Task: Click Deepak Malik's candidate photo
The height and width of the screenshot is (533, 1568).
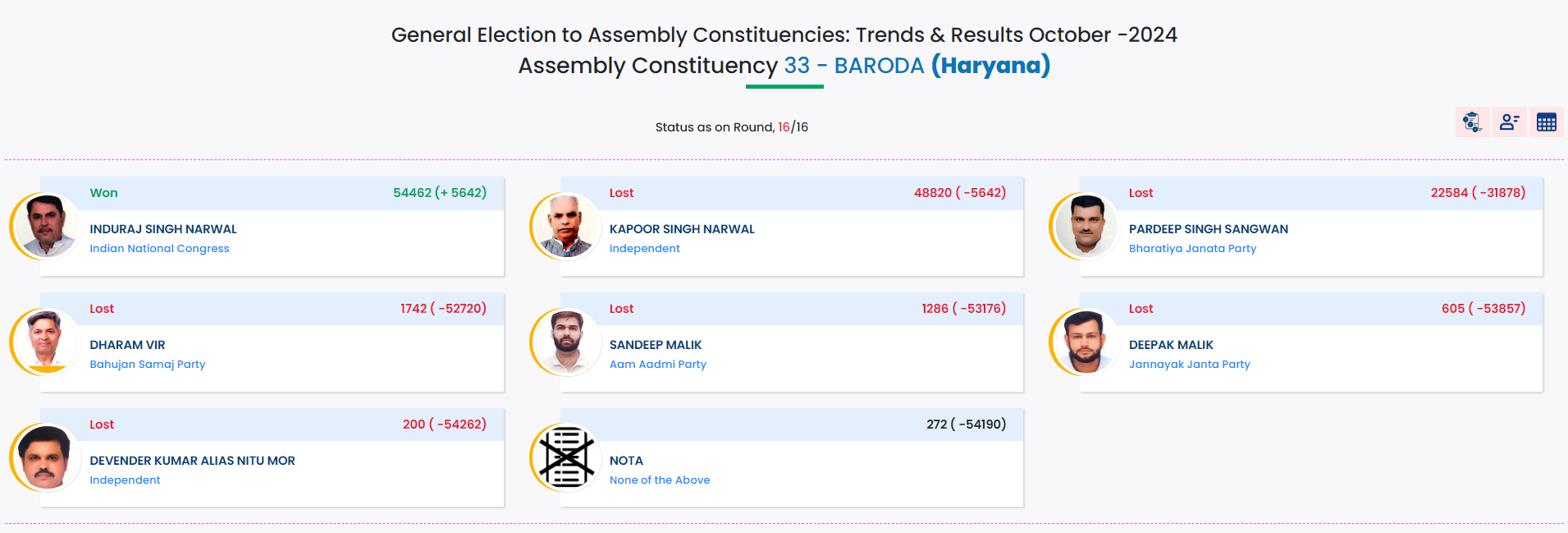Action: click(x=1086, y=342)
